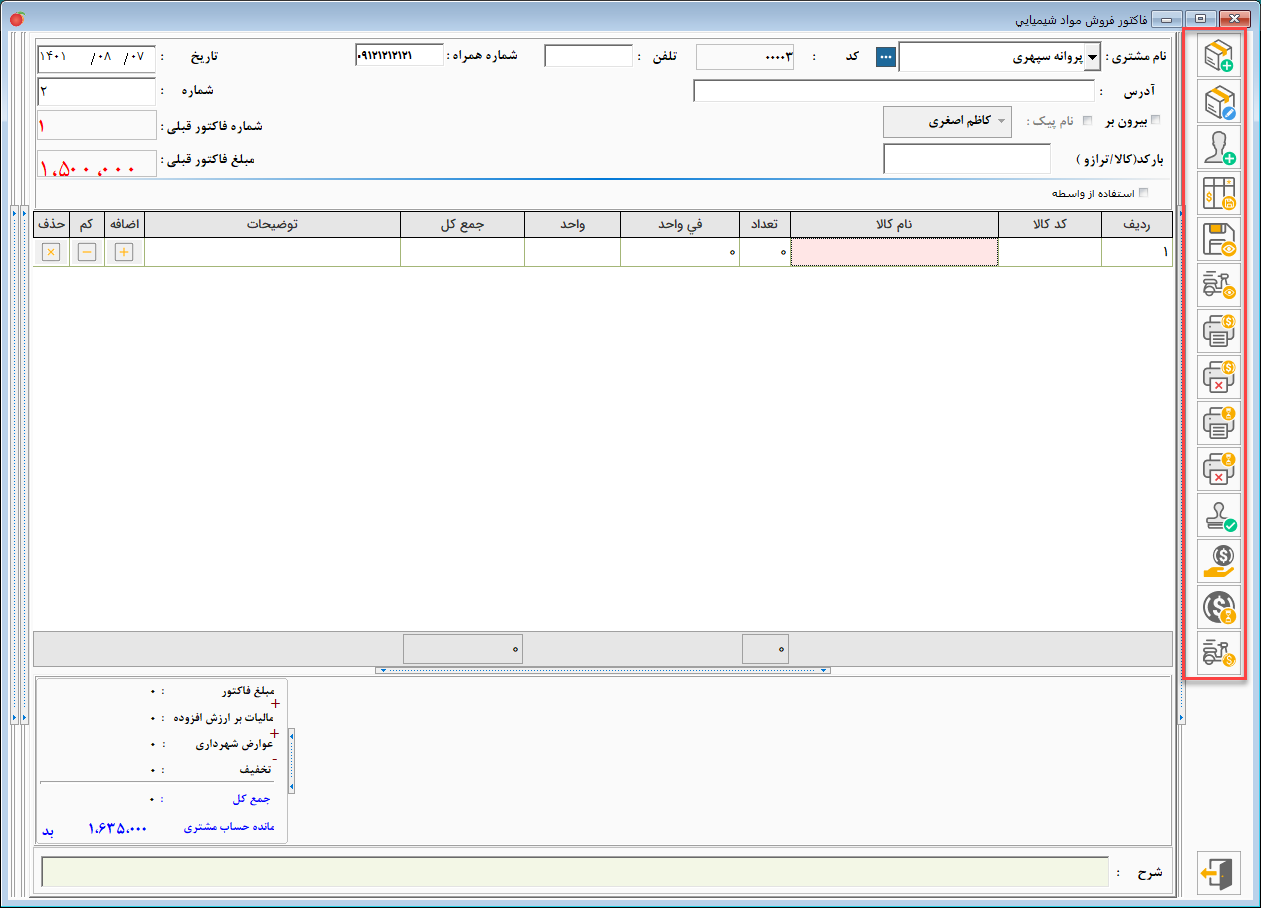Click the scooter with dollar coin icon
The height and width of the screenshot is (908, 1261).
pos(1218,654)
